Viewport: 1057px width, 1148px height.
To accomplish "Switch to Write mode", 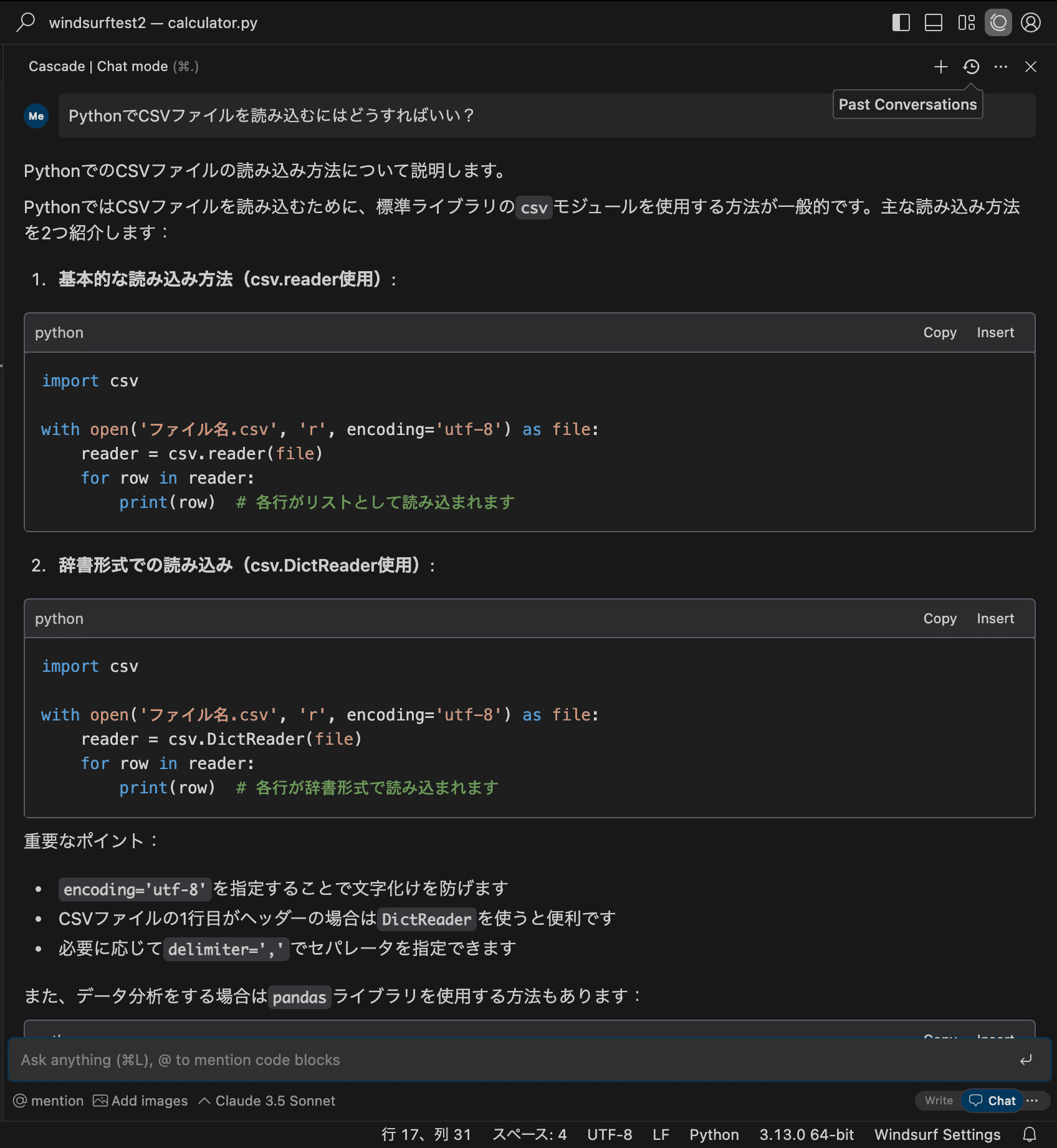I will [x=938, y=1101].
